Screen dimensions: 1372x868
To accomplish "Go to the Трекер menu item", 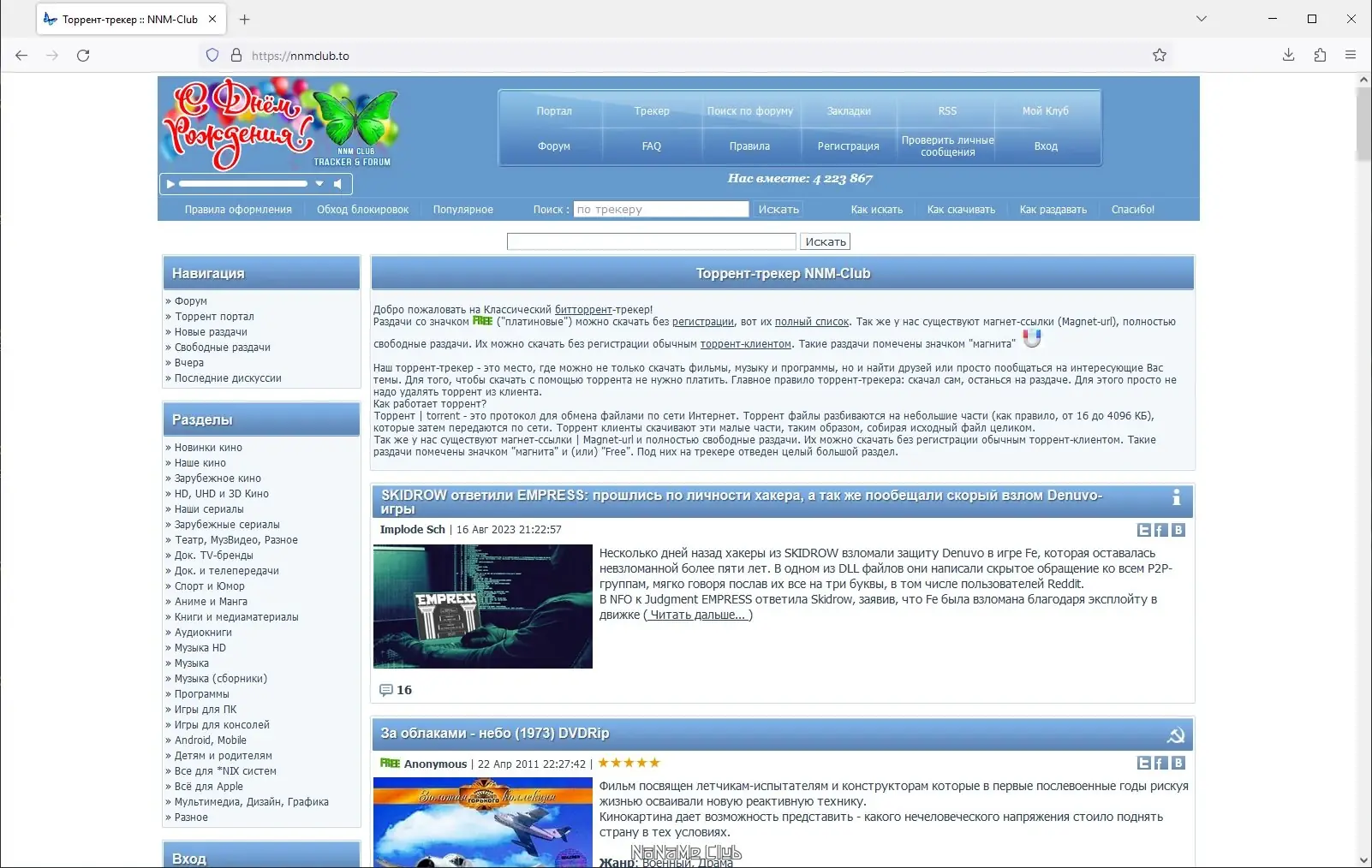I will click(652, 111).
